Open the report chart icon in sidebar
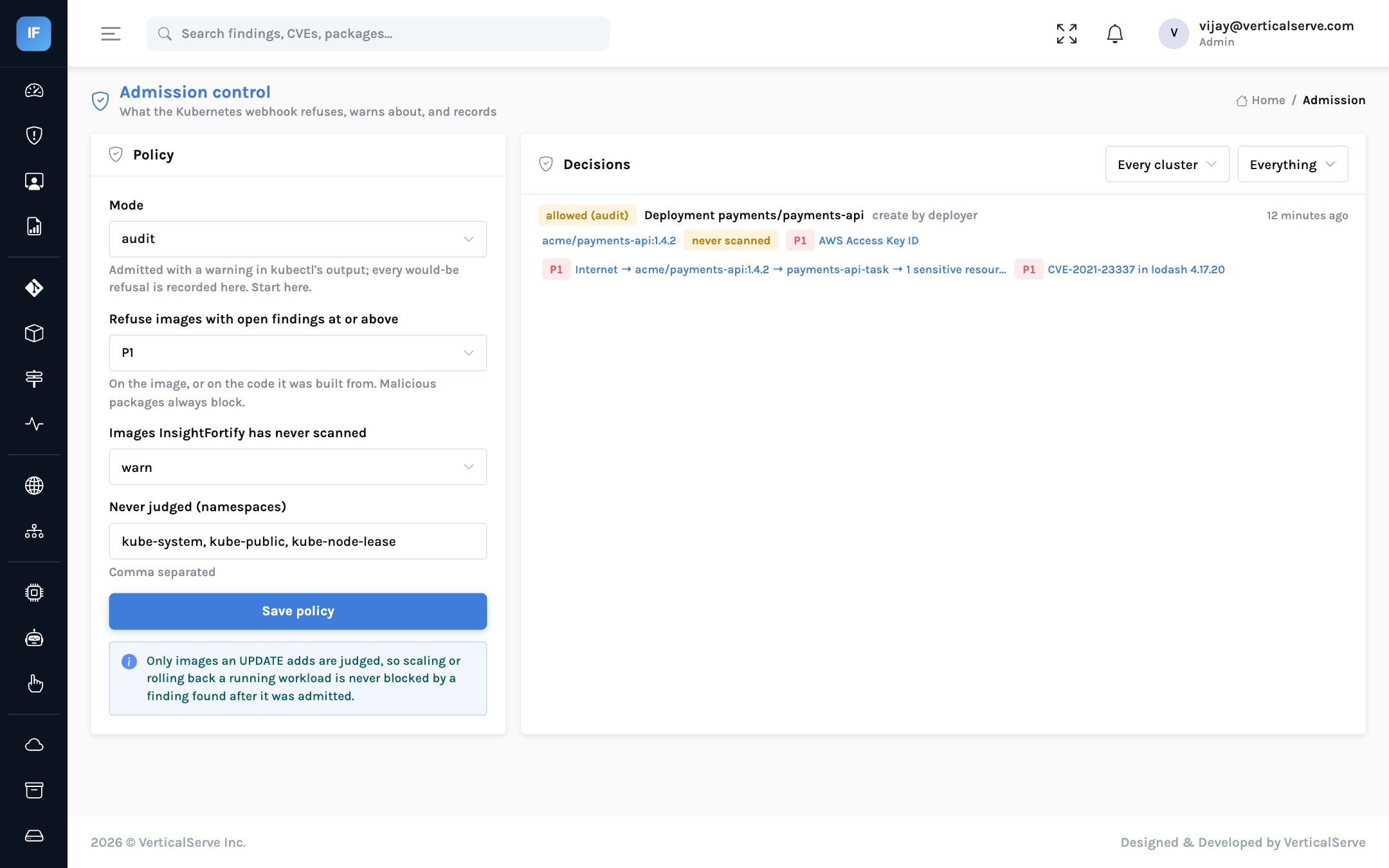The width and height of the screenshot is (1389, 868). (34, 226)
